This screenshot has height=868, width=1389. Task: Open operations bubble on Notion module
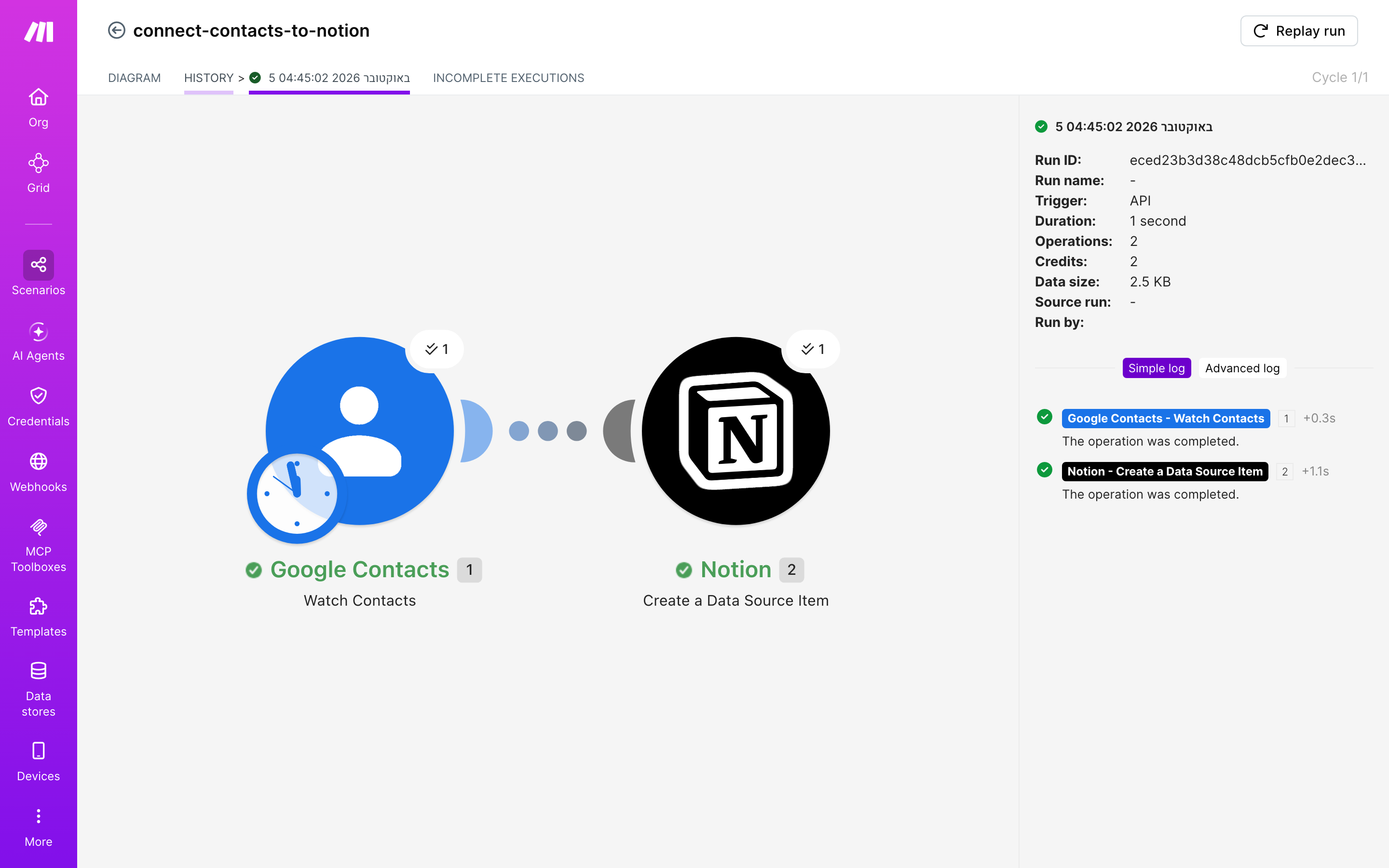tap(812, 349)
